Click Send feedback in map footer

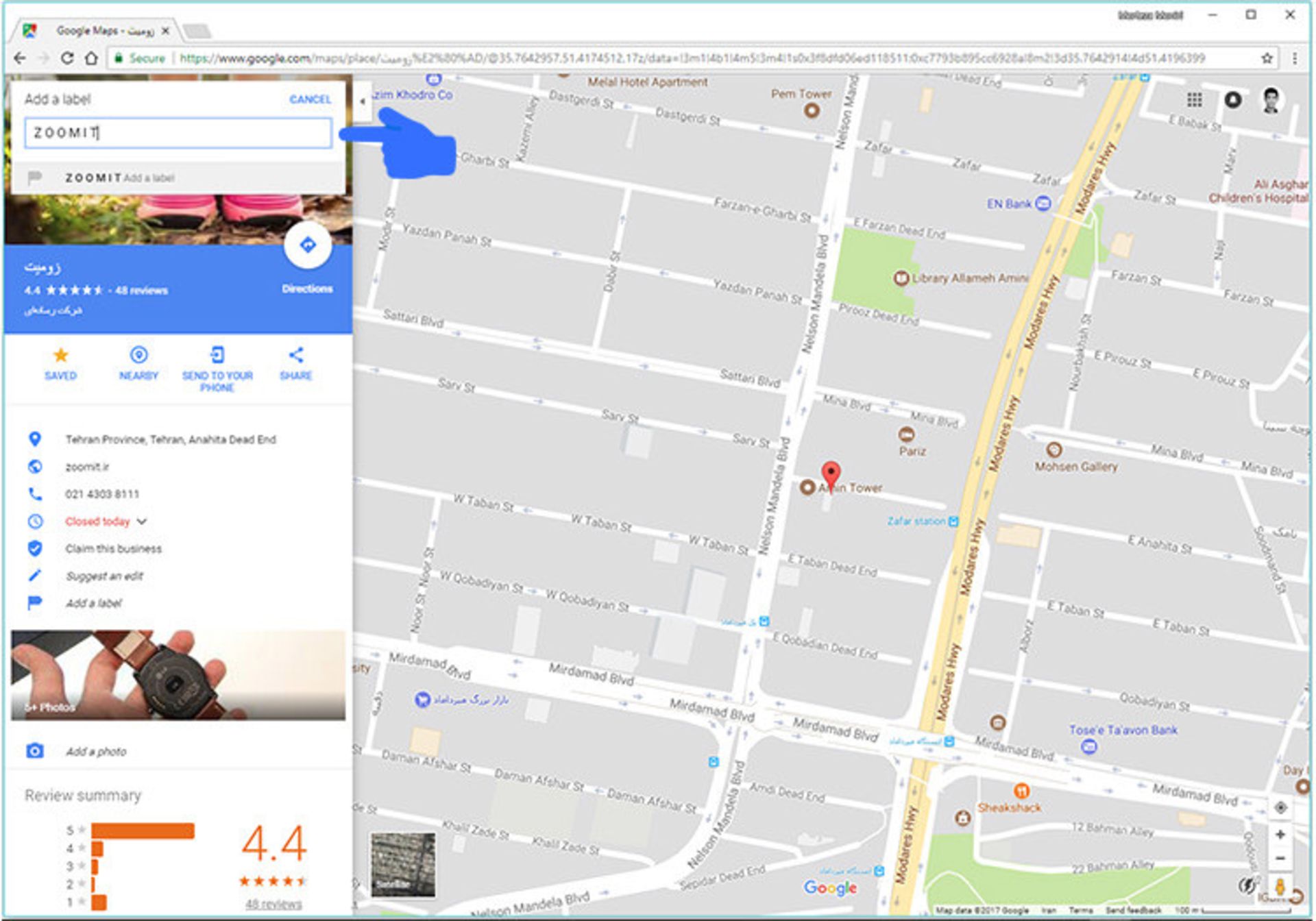point(1133,910)
